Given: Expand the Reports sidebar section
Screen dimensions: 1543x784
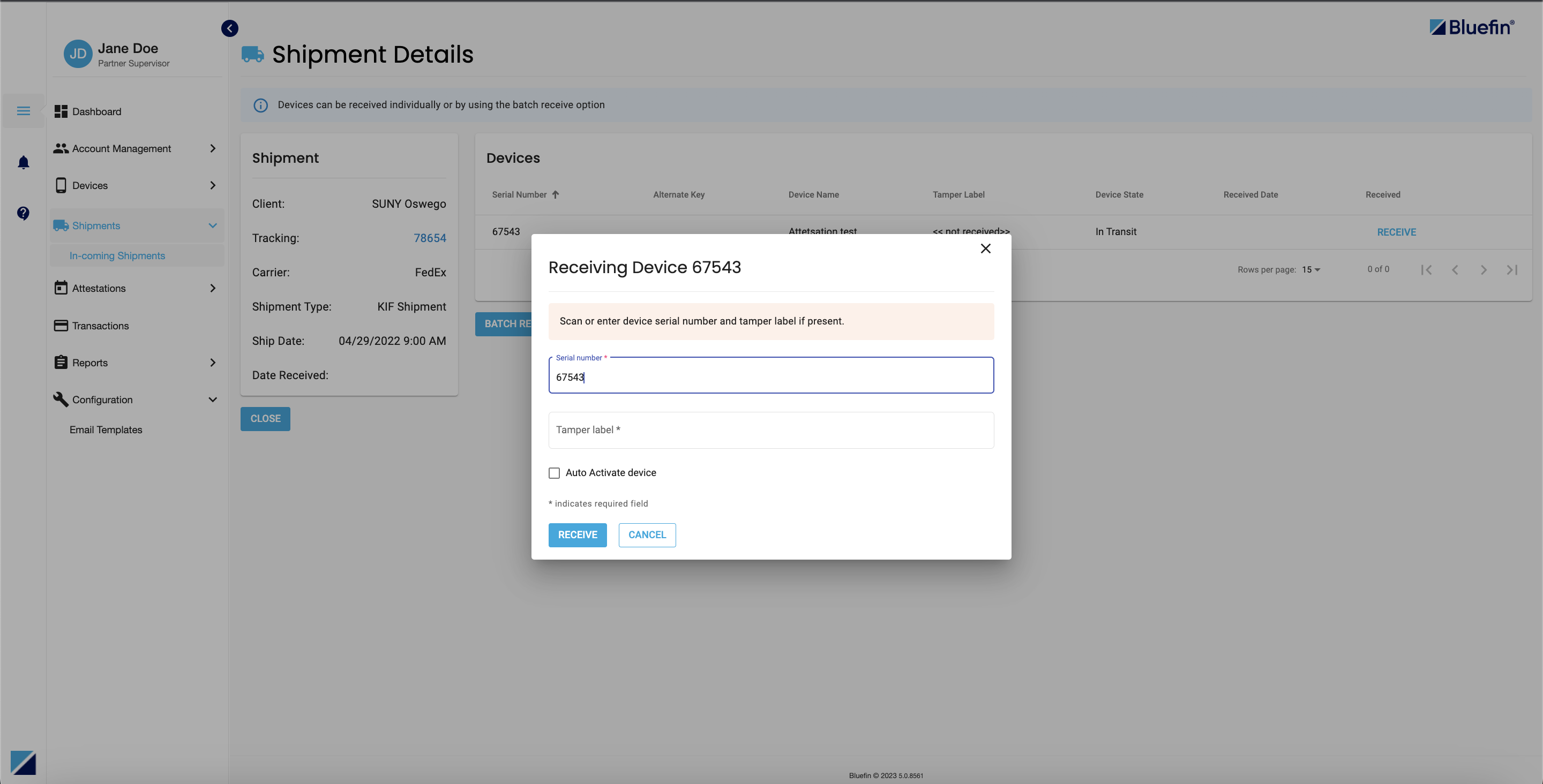Looking at the screenshot, I should tap(90, 363).
